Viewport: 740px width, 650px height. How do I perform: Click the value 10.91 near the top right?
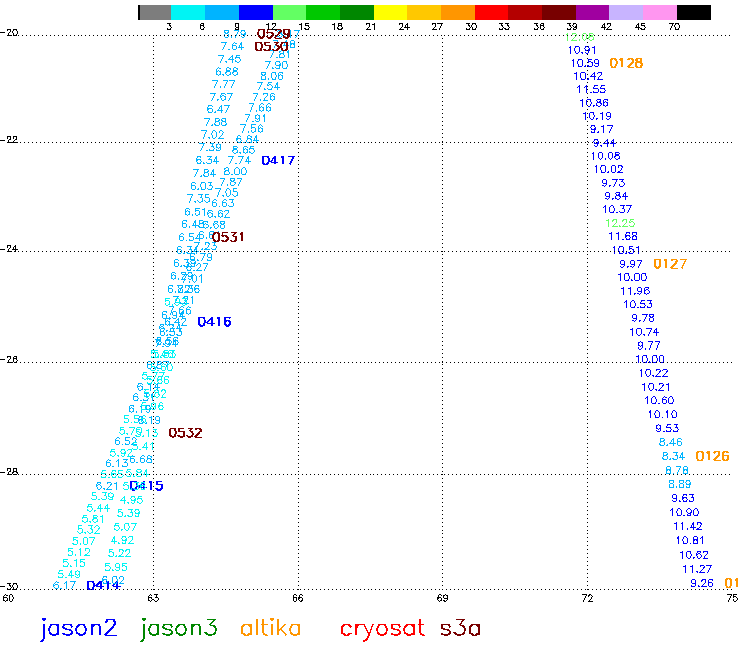coord(582,50)
